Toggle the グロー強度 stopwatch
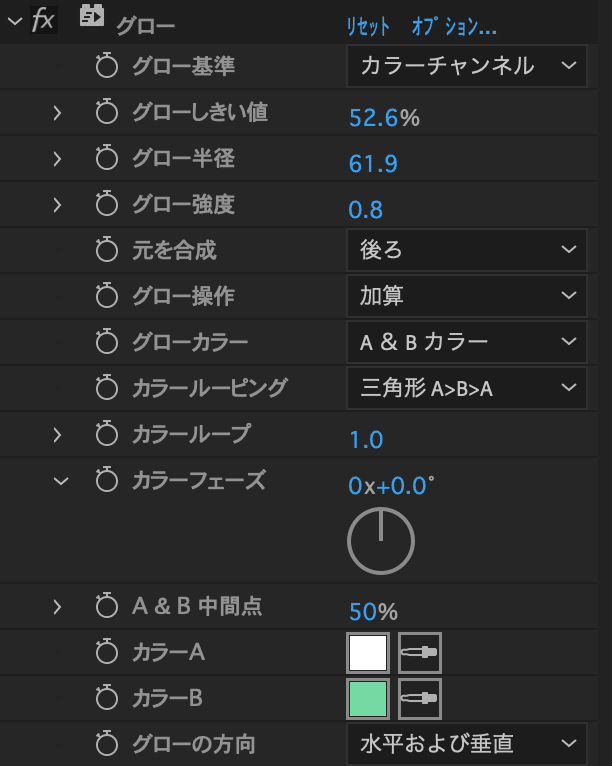The height and width of the screenshot is (766, 612). click(106, 204)
